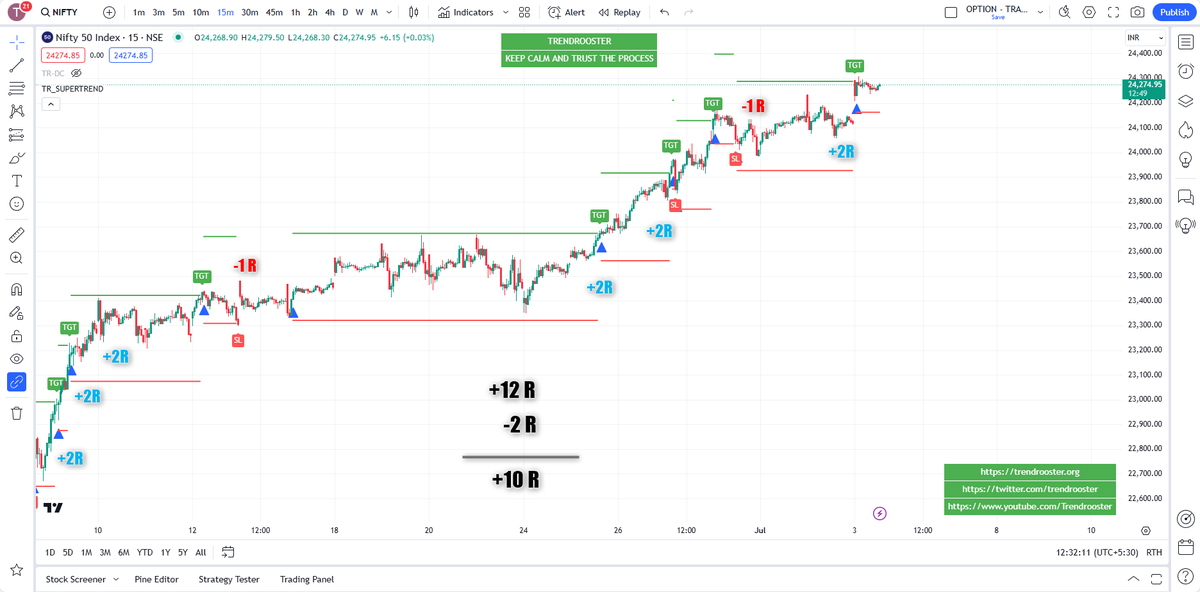
Task: Select the ruler measure tool
Action: [17, 235]
